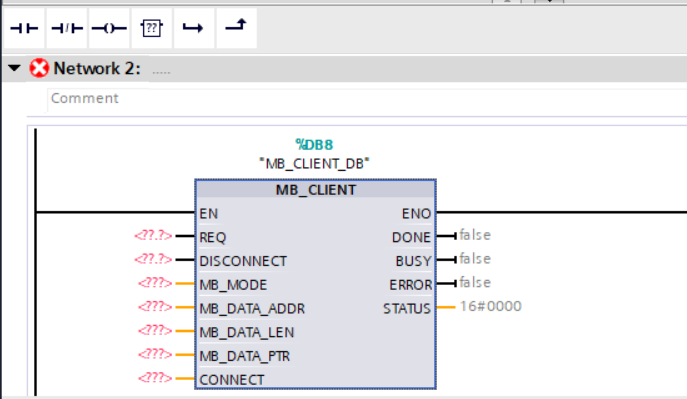The width and height of the screenshot is (687, 399).
Task: Click the MB_DATA_LEN input placeholder operand
Action: [155, 330]
